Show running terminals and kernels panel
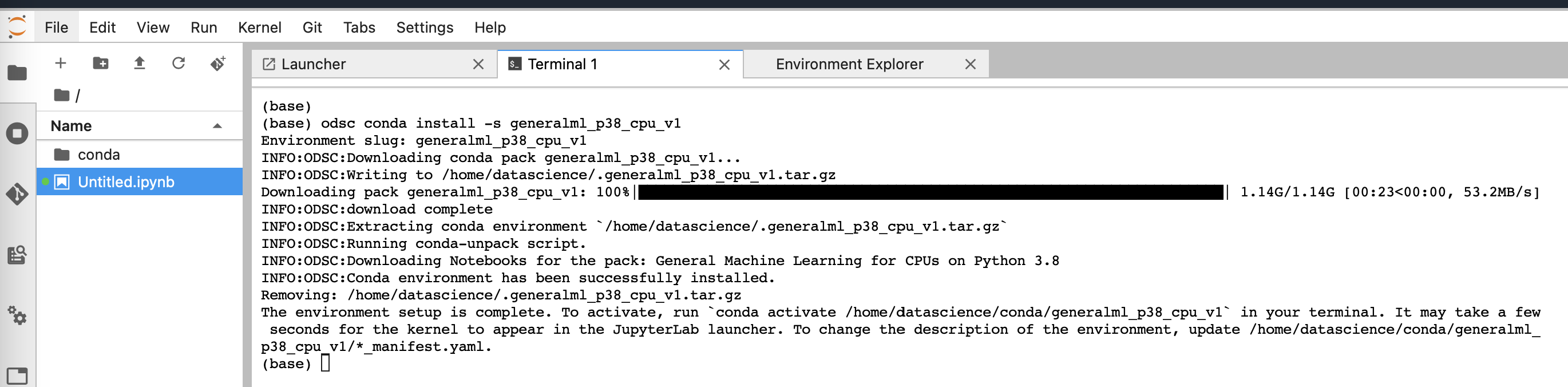 [17, 133]
